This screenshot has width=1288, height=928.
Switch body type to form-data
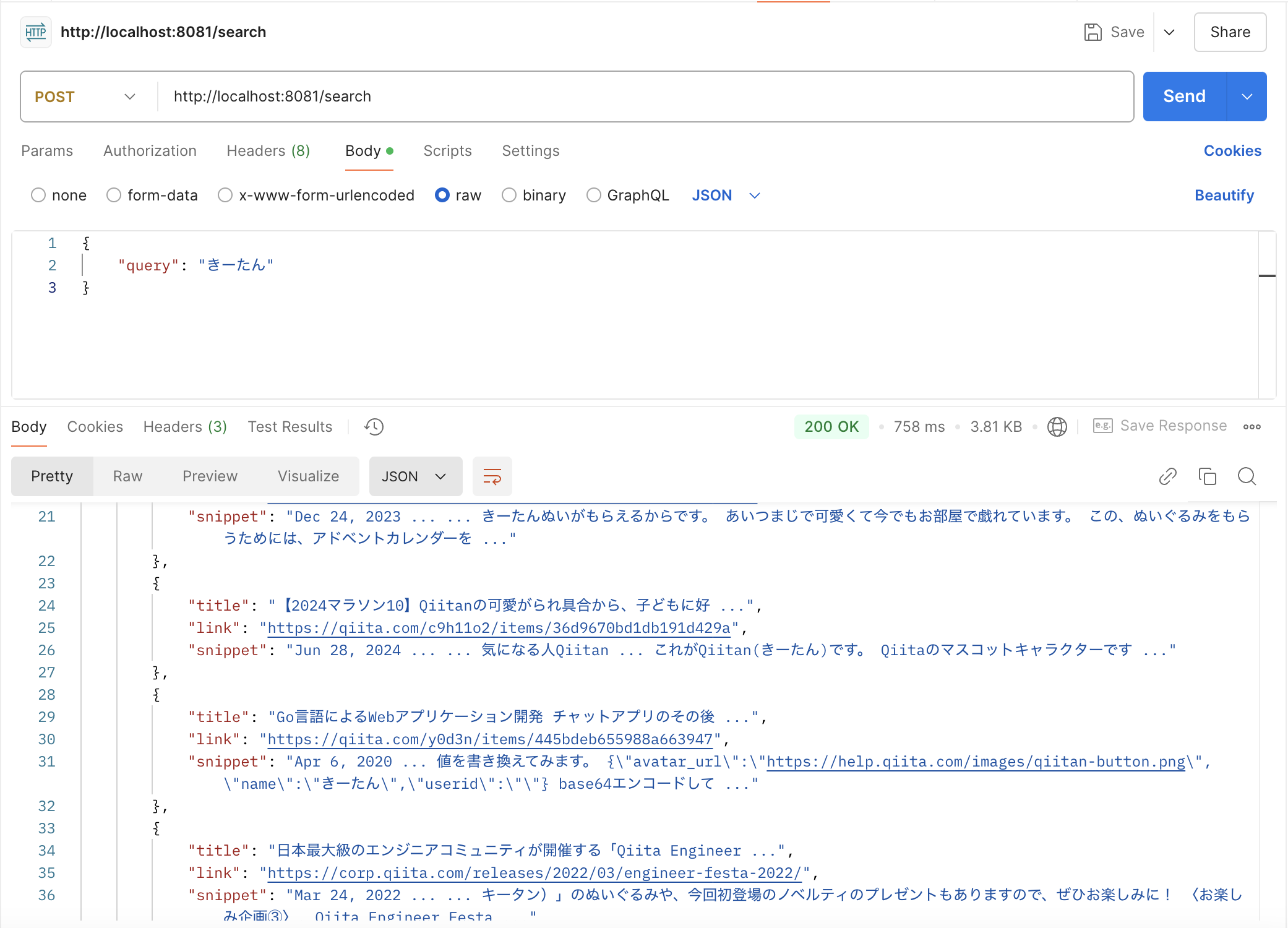click(114, 195)
